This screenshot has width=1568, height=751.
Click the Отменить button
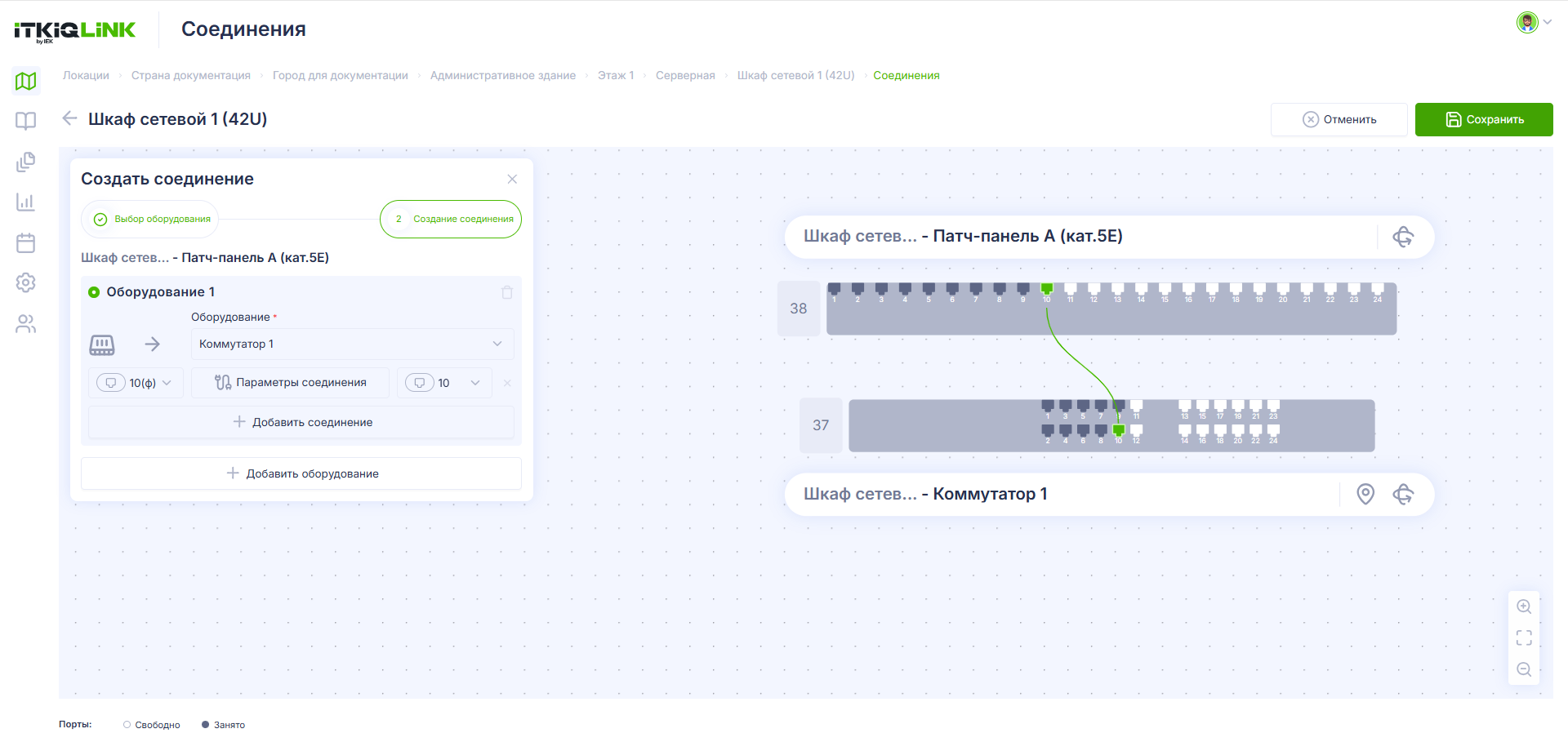tap(1339, 119)
